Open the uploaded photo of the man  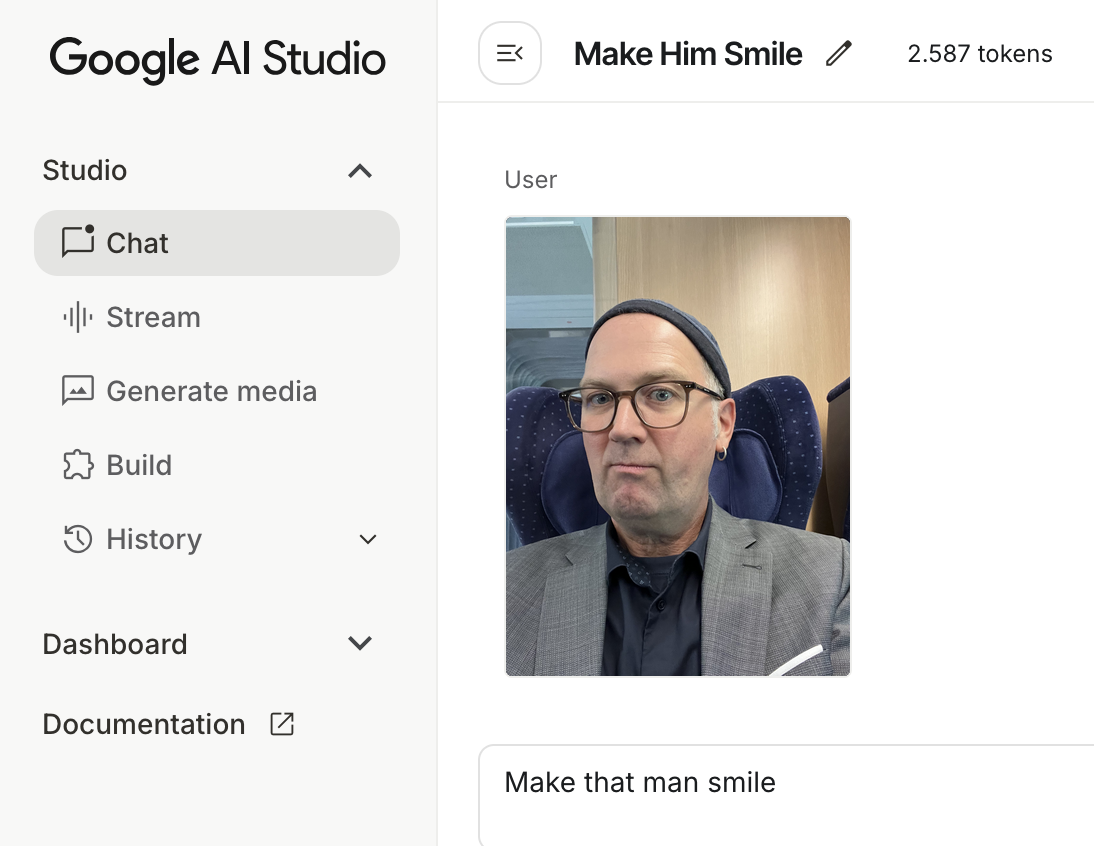click(678, 446)
